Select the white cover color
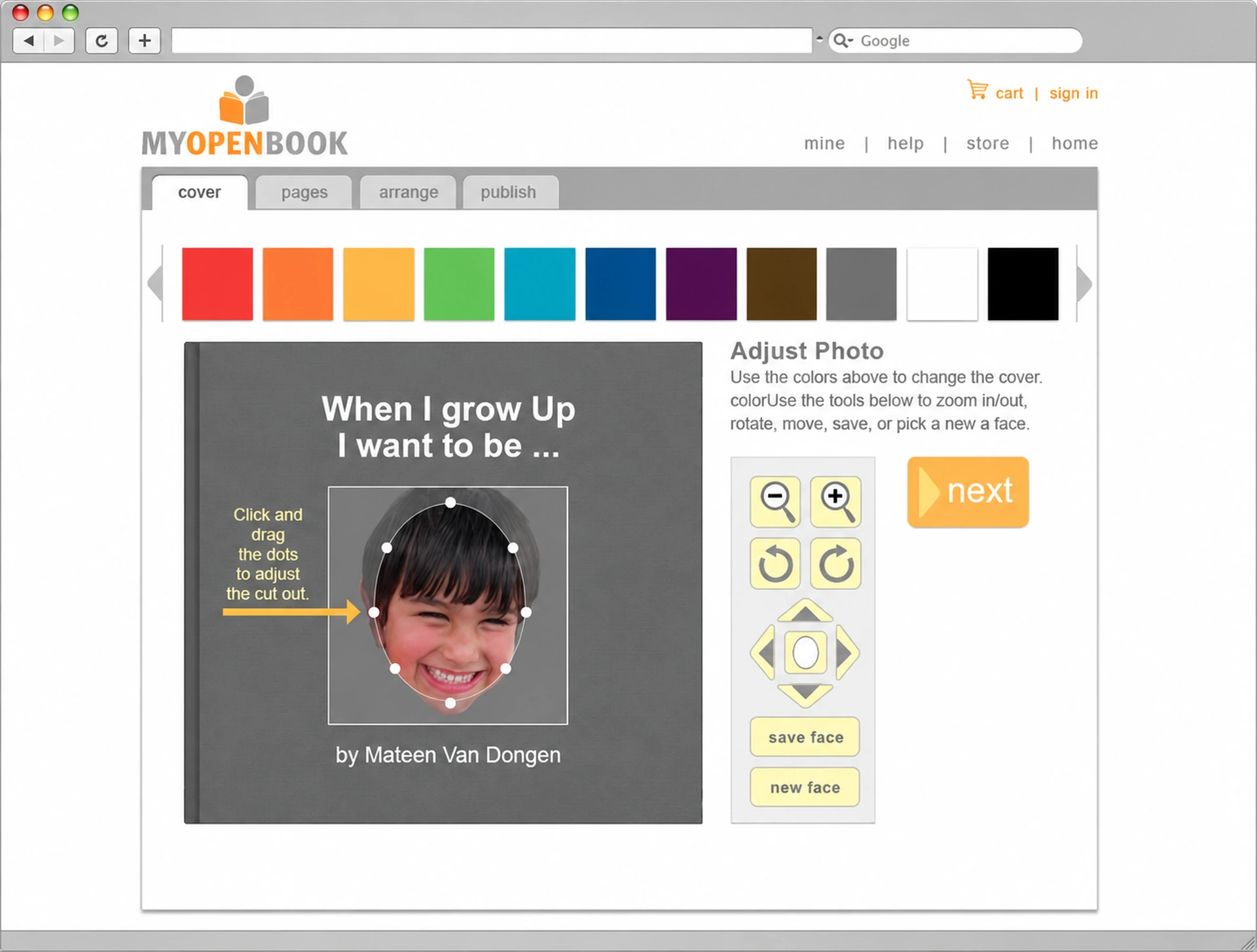 coord(942,284)
